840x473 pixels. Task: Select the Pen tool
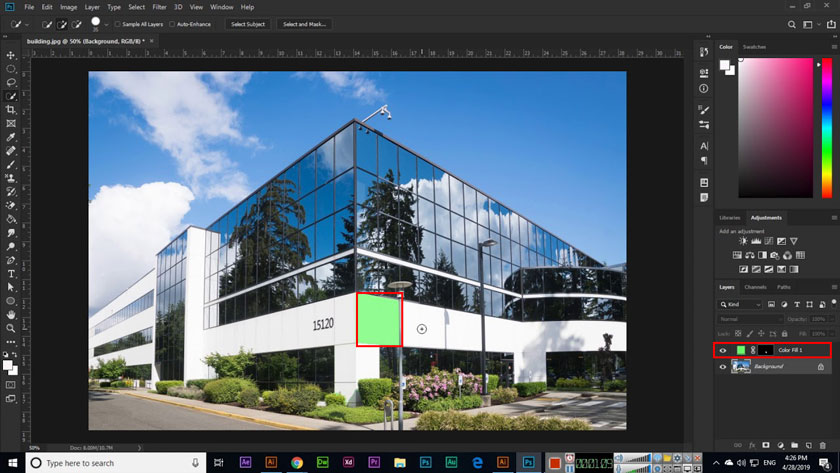coord(10,260)
